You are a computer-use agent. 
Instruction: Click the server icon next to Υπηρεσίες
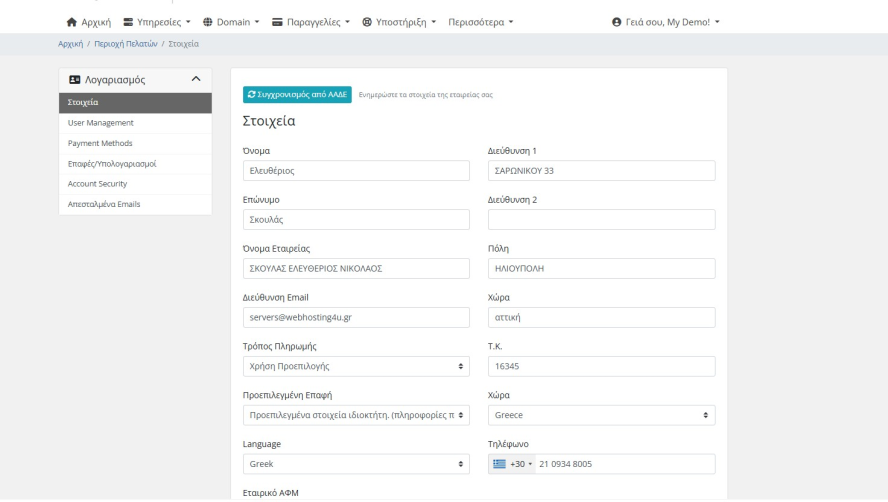tap(128, 22)
